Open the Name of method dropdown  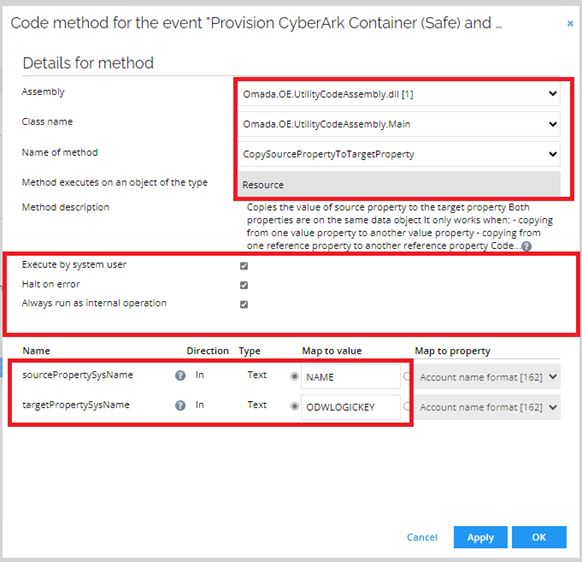pyautogui.click(x=399, y=154)
